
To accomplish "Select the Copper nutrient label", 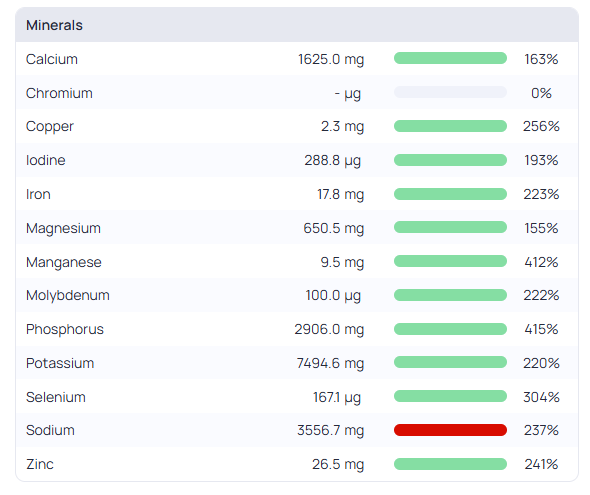I will [50, 127].
